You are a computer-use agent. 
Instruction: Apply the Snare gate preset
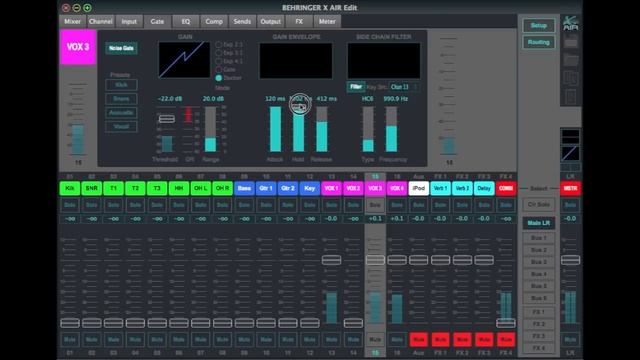point(121,99)
